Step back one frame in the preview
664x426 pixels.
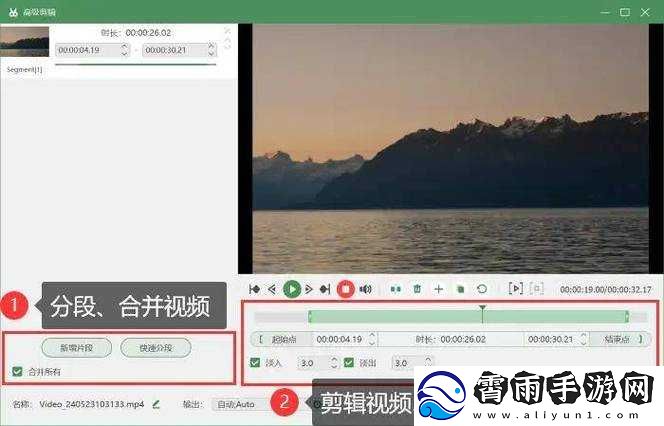(272, 289)
